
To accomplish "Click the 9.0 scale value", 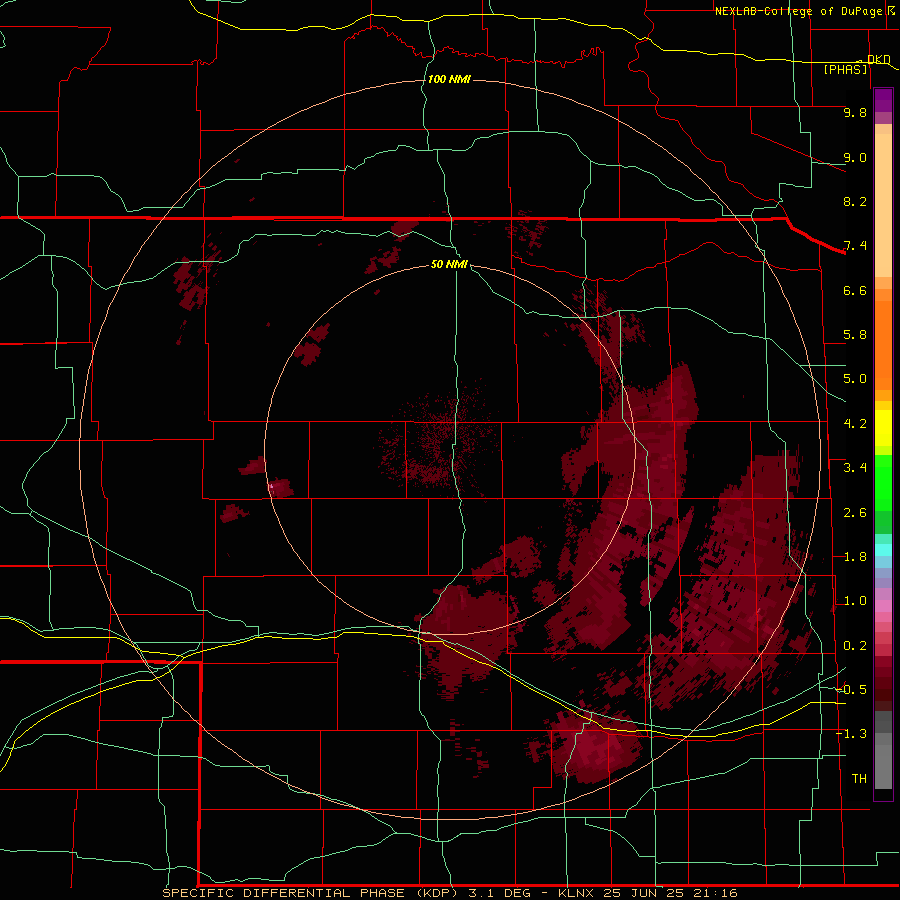I will (x=855, y=157).
